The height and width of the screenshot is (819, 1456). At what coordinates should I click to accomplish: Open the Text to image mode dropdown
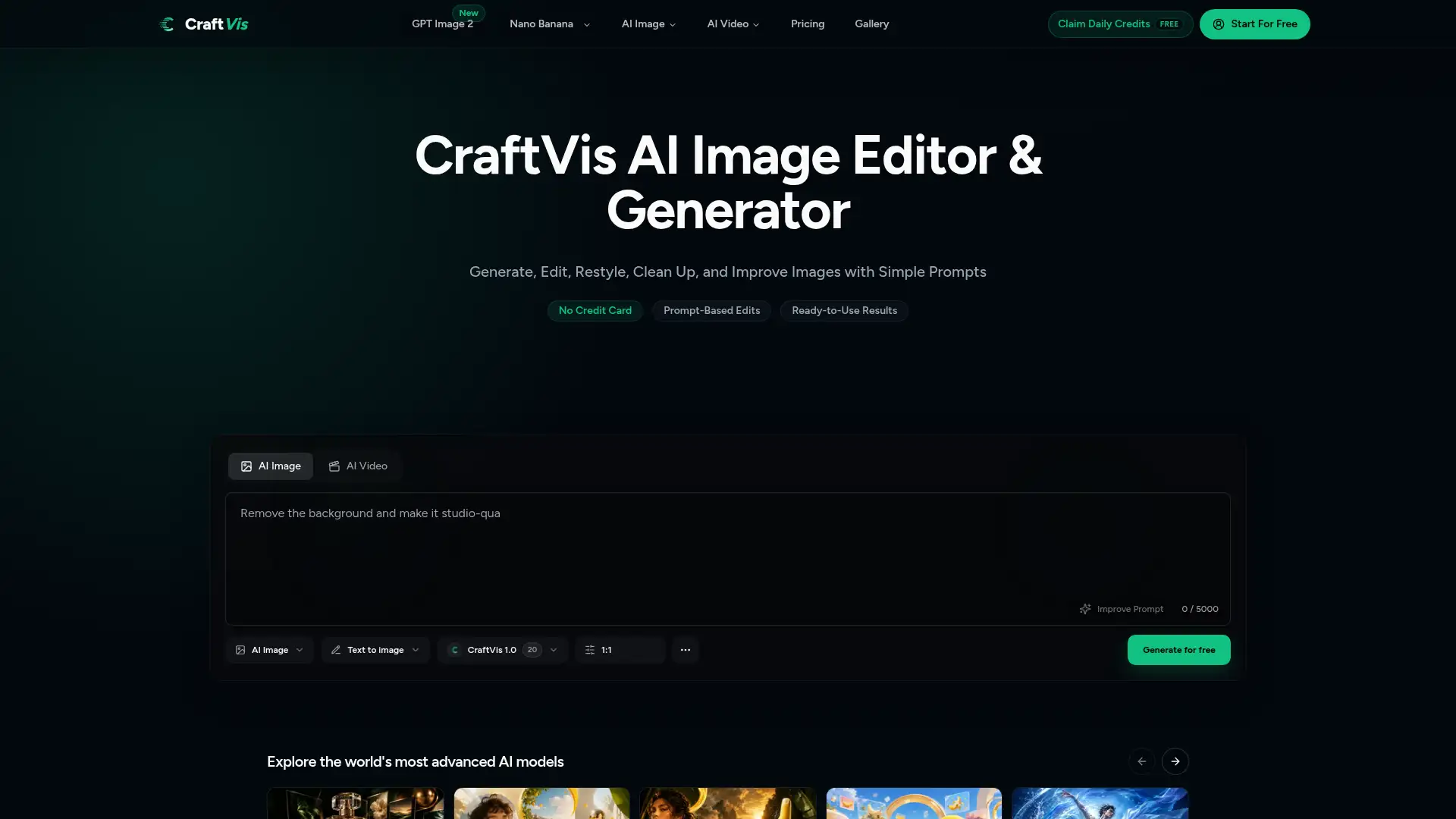click(x=375, y=650)
